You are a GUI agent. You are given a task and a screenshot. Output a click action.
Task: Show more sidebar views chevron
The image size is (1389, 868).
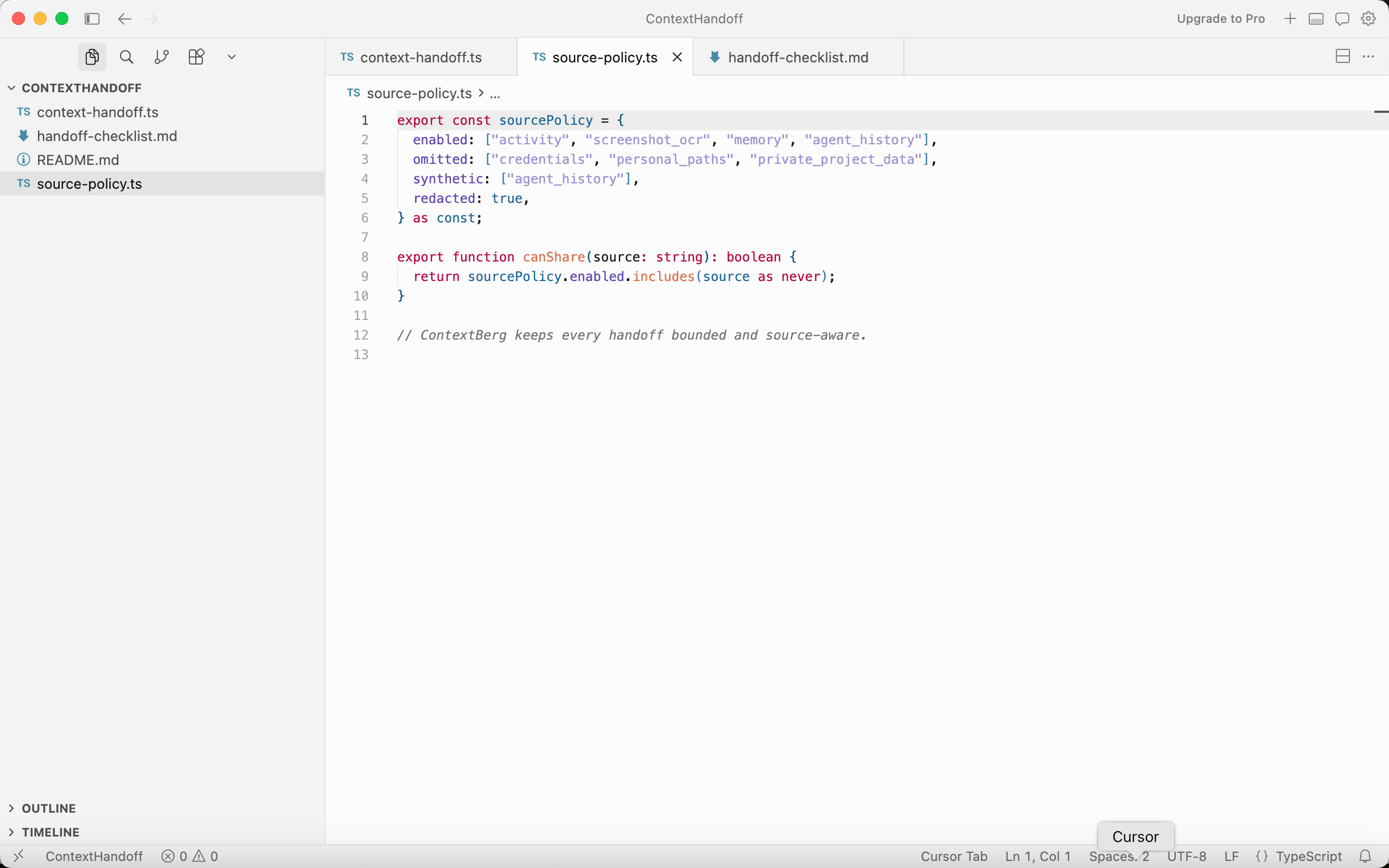click(231, 57)
